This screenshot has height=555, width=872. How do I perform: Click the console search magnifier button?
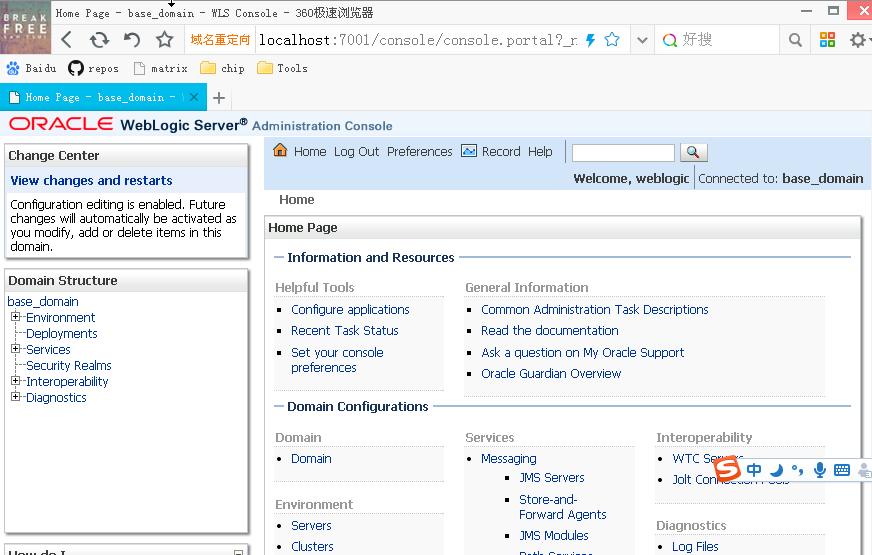pyautogui.click(x=693, y=152)
